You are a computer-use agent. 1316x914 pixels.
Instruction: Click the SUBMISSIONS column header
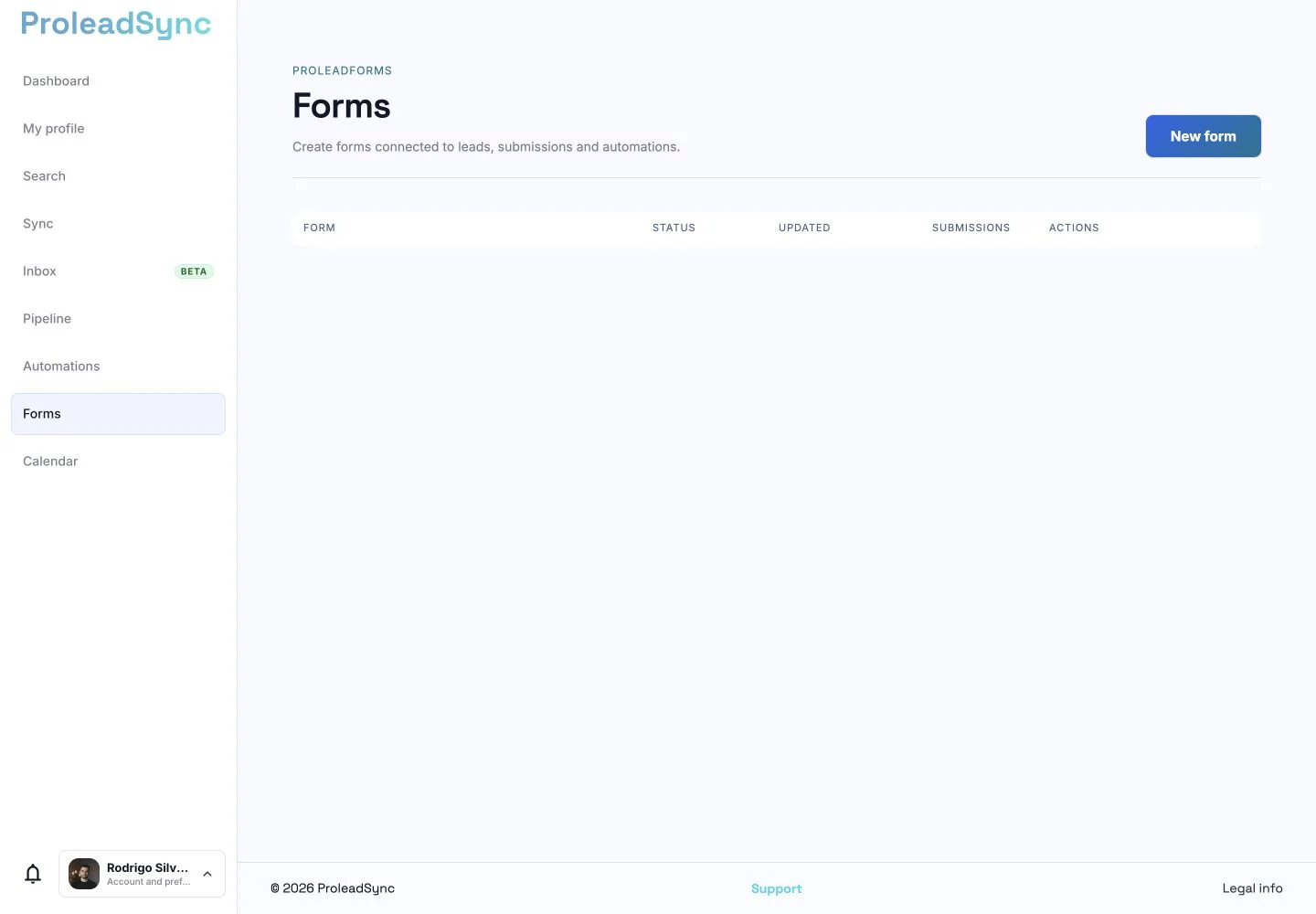[x=971, y=228]
